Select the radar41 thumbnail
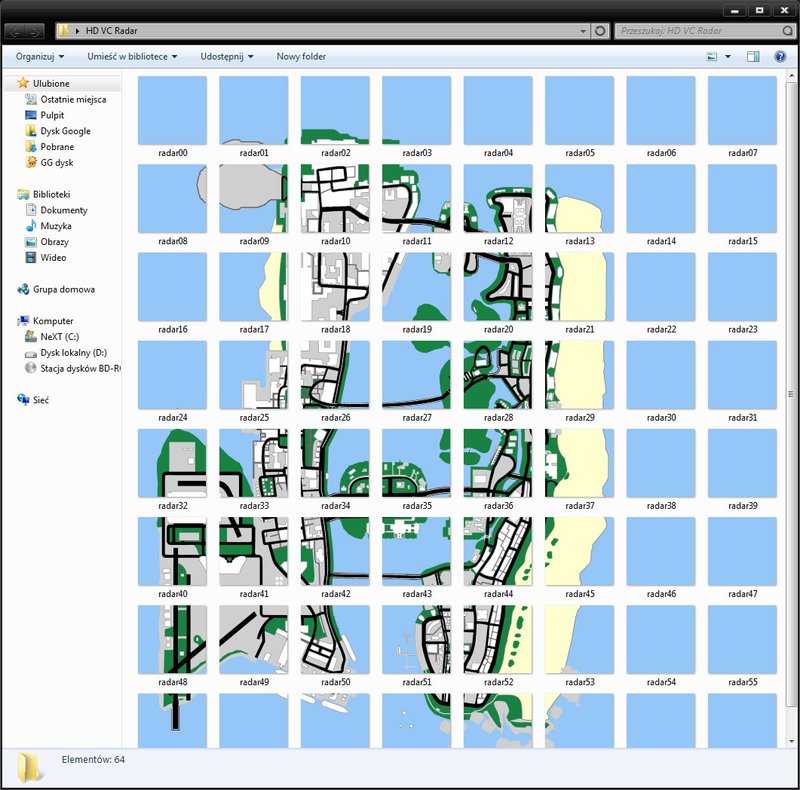Screen dimensions: 800x790 click(254, 552)
